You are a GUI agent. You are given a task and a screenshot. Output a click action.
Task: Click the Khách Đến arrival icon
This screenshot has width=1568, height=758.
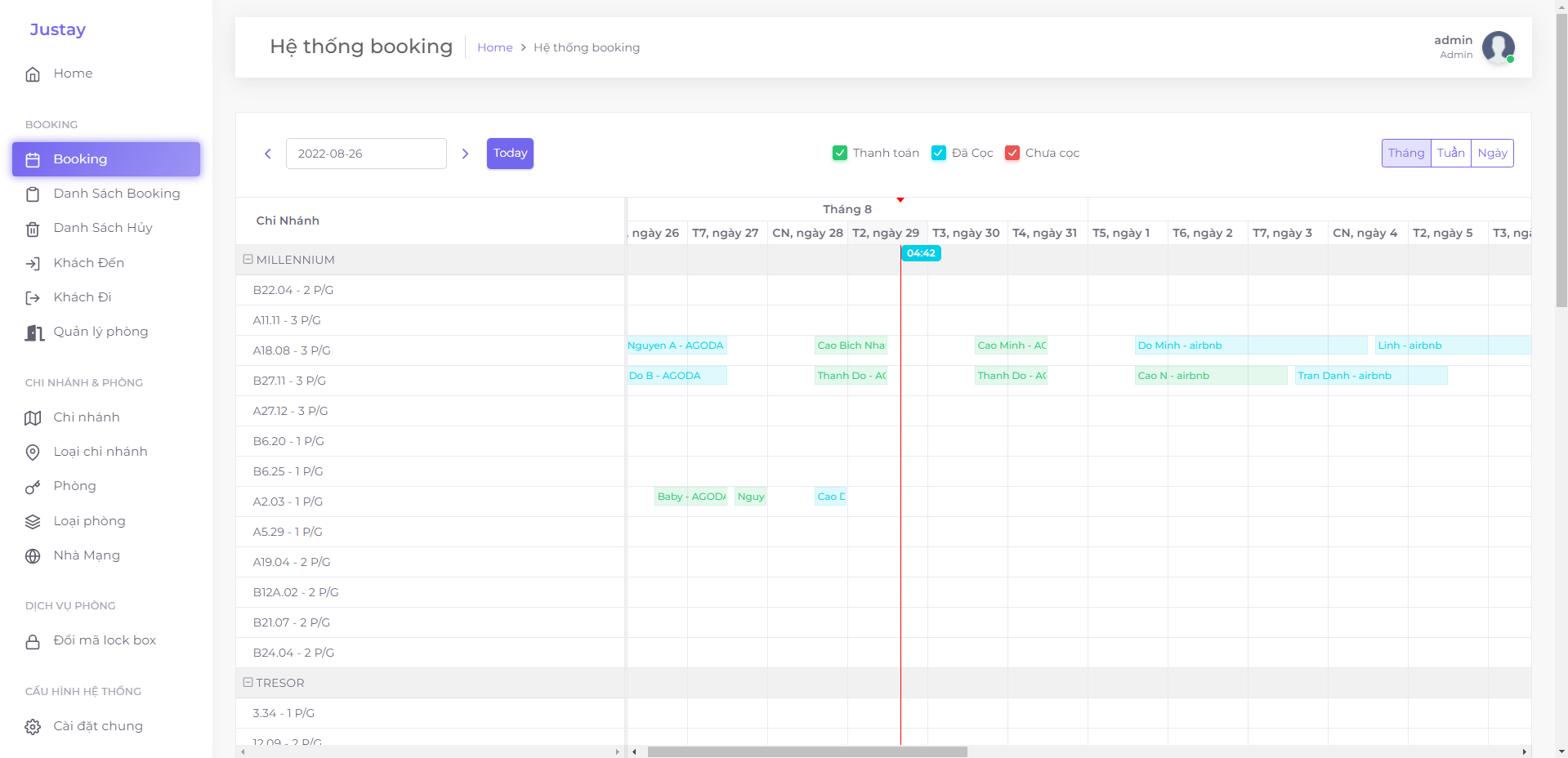click(x=33, y=263)
